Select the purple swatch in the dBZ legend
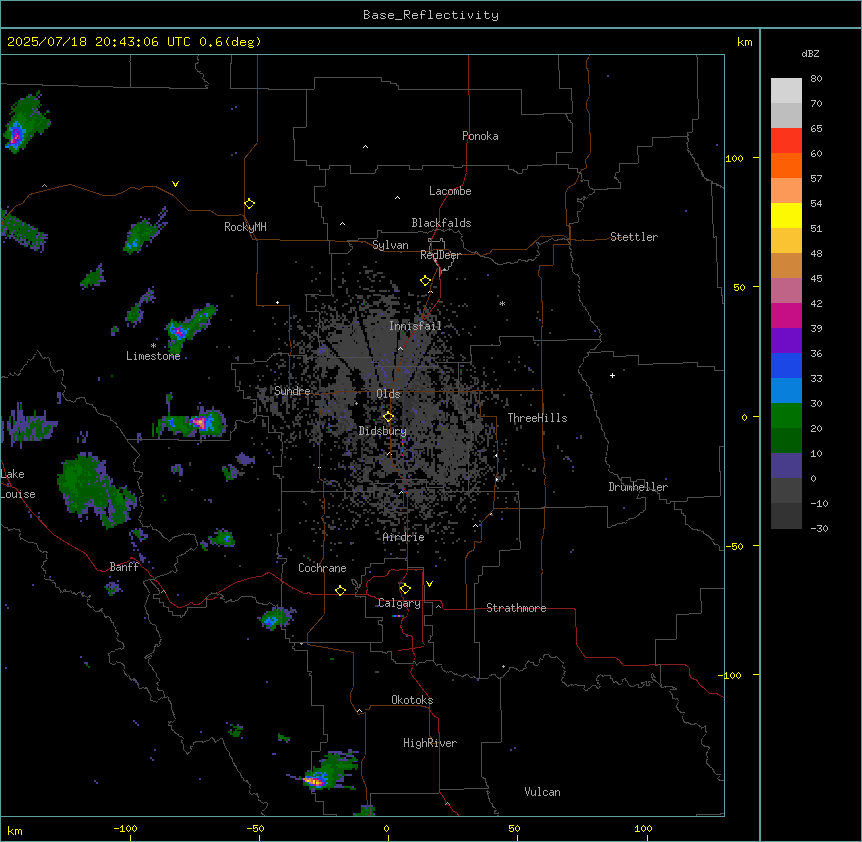862x842 pixels. pos(786,341)
